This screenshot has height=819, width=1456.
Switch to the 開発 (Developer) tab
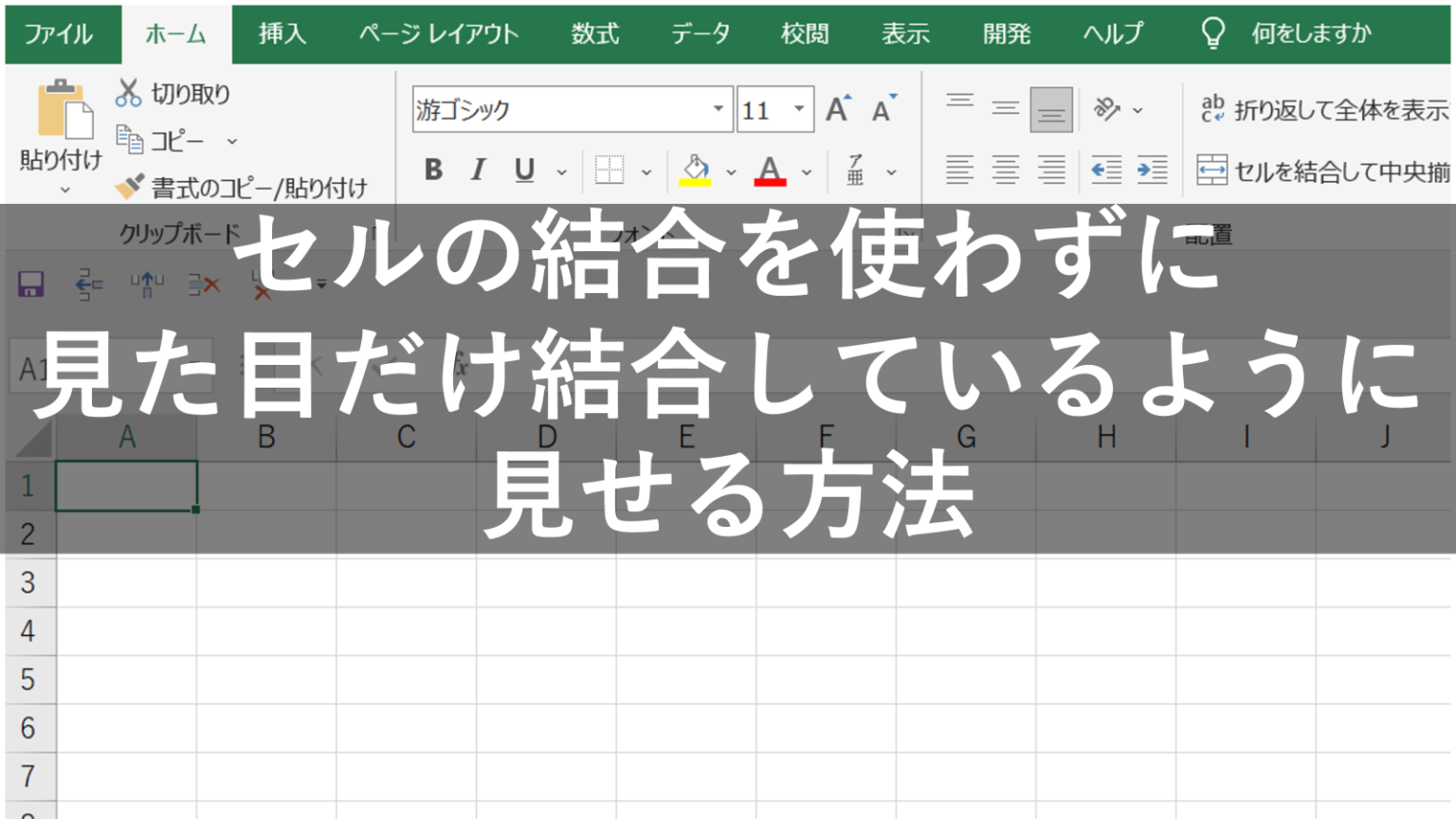(x=1007, y=34)
